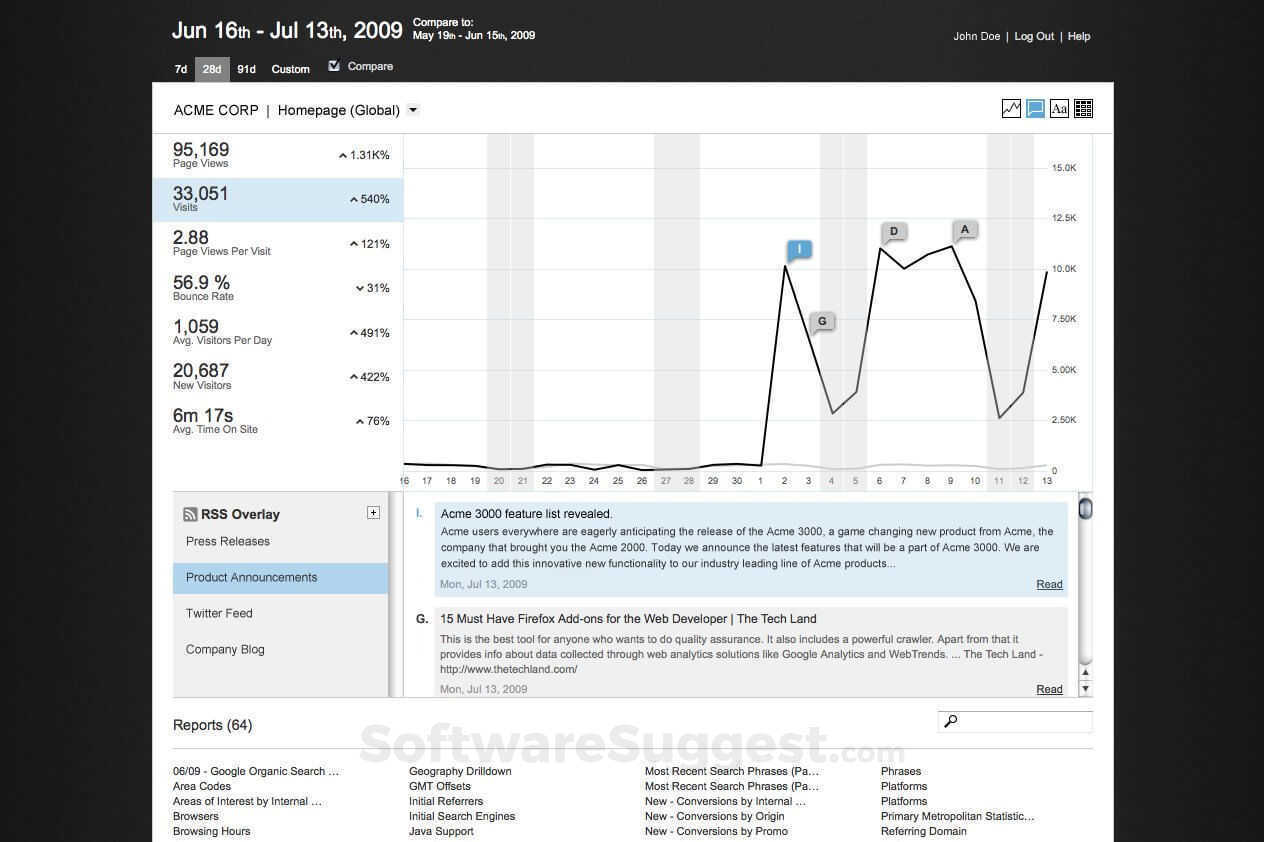The width and height of the screenshot is (1264, 842).
Task: Switch to the text view using Aa icon
Action: click(x=1059, y=108)
